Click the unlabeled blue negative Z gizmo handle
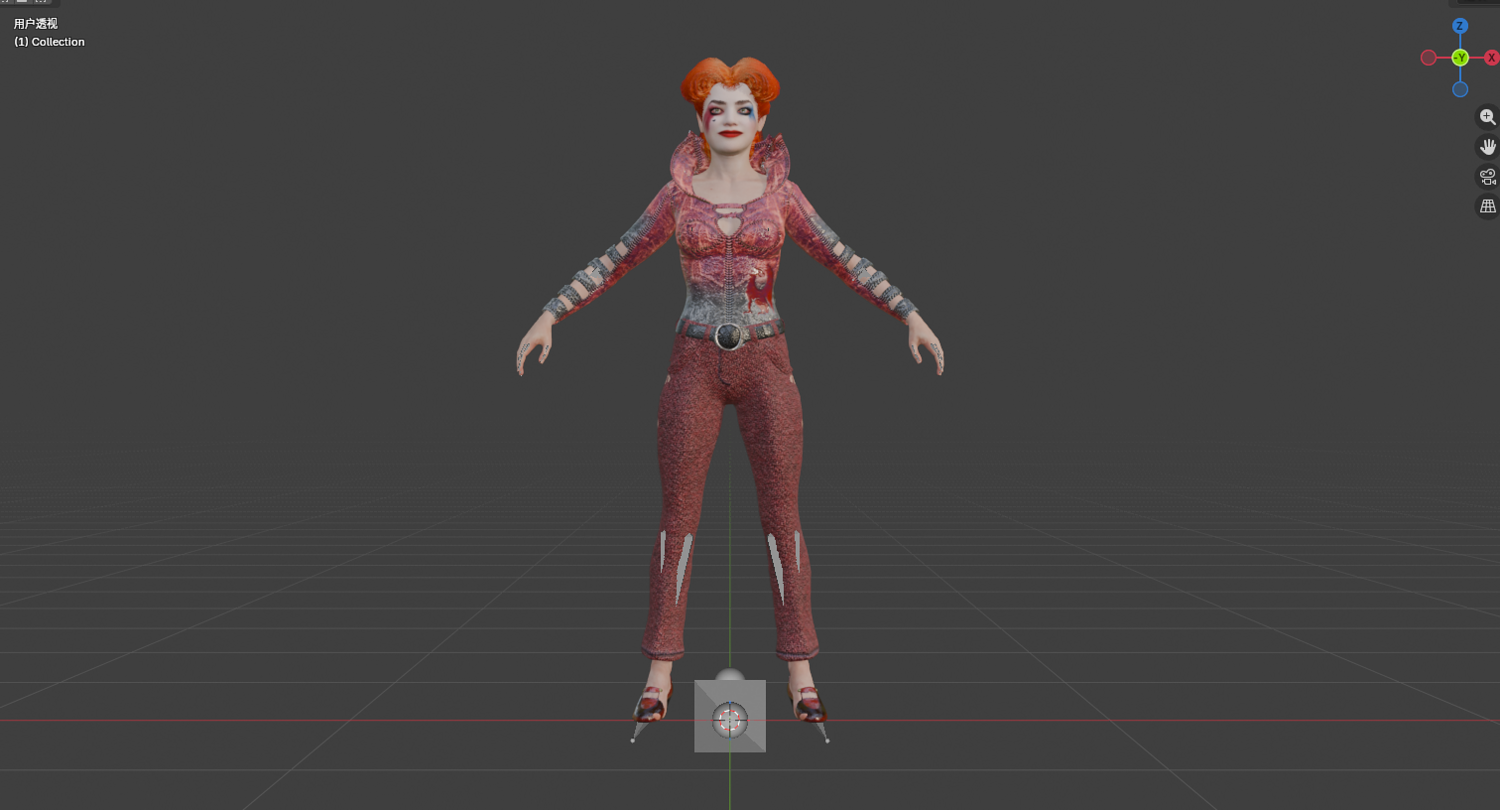The height and width of the screenshot is (810, 1500). coord(1460,89)
